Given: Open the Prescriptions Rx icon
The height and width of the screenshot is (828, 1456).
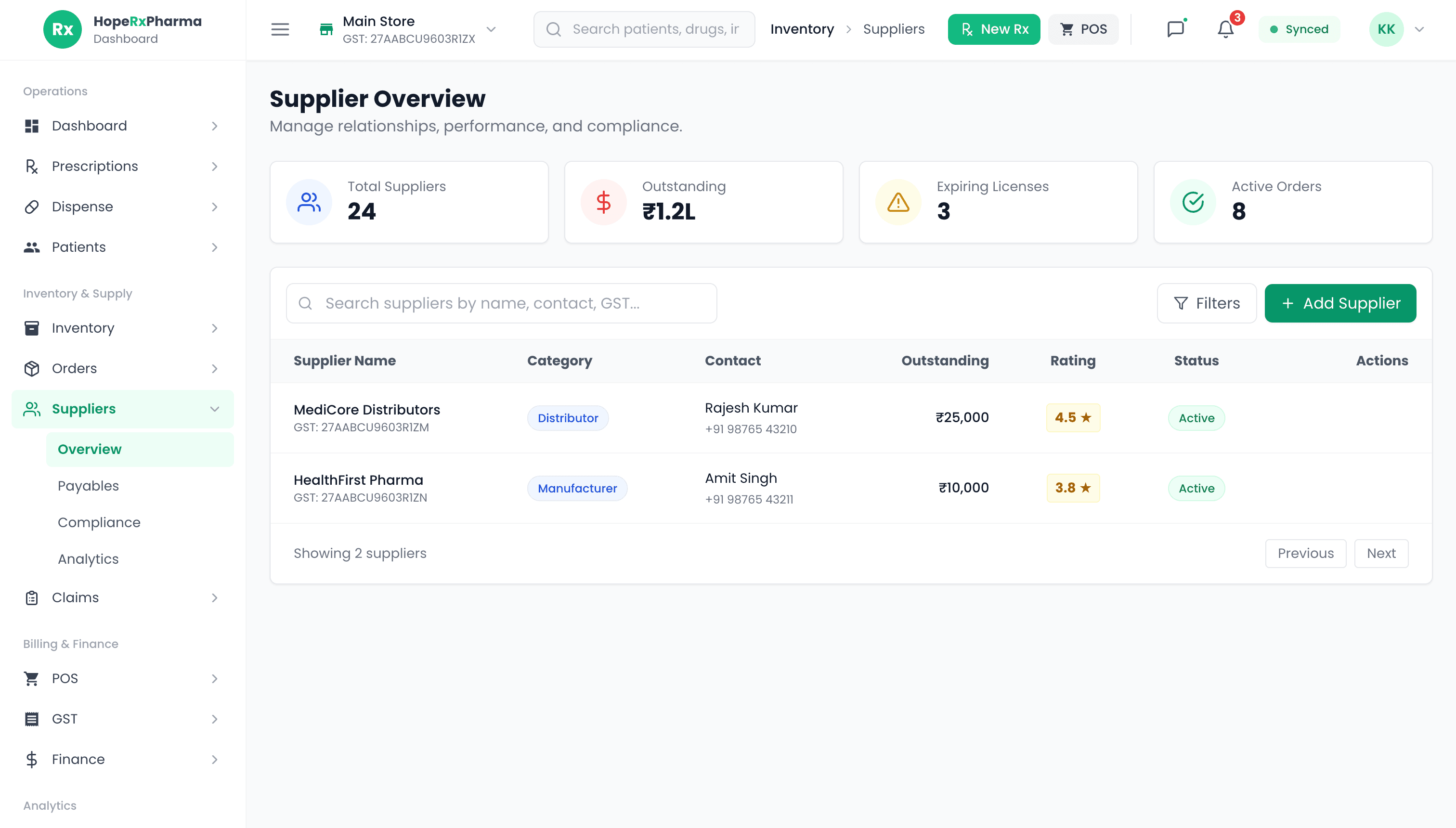Looking at the screenshot, I should tap(32, 166).
